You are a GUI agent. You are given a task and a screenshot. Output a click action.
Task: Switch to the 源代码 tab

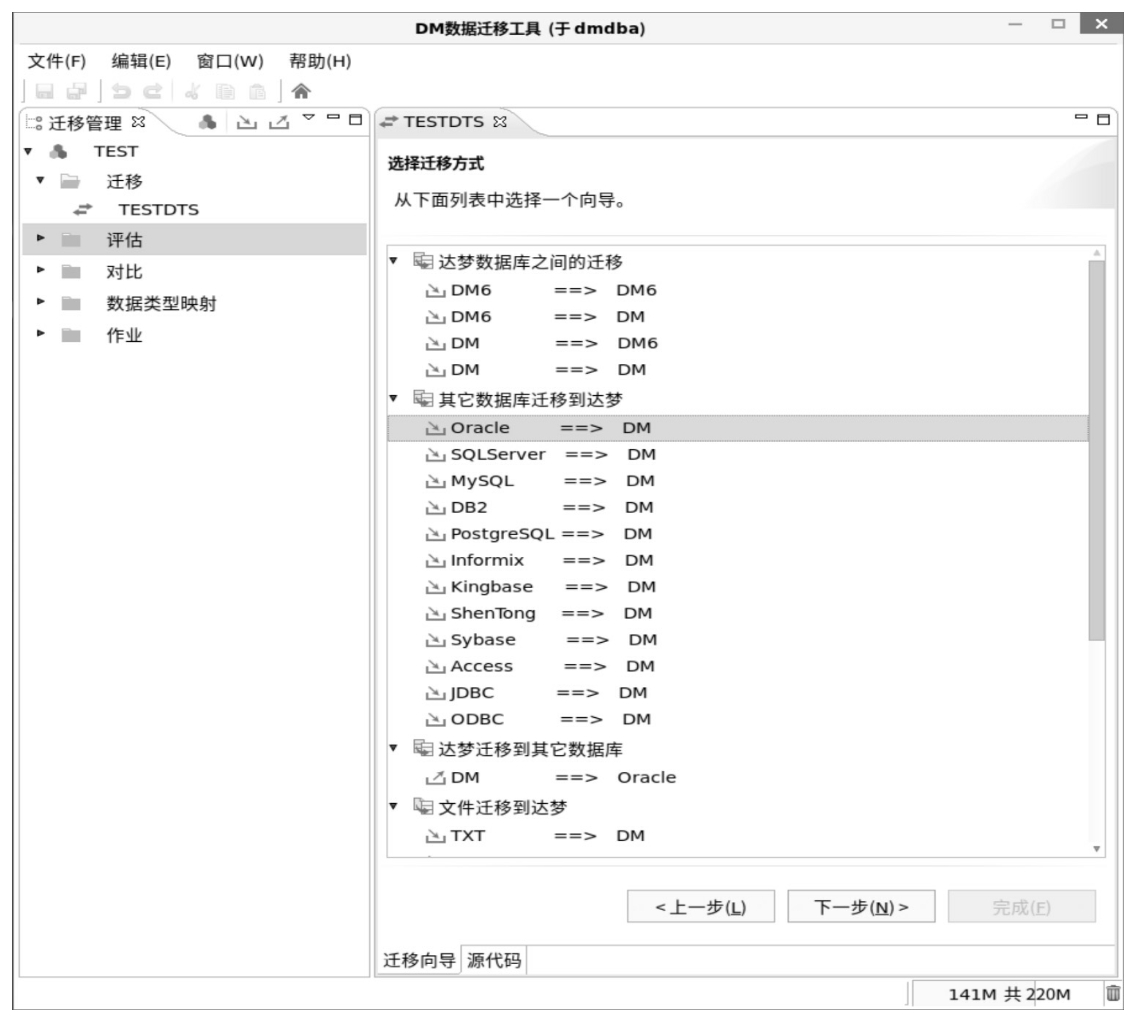pos(496,961)
